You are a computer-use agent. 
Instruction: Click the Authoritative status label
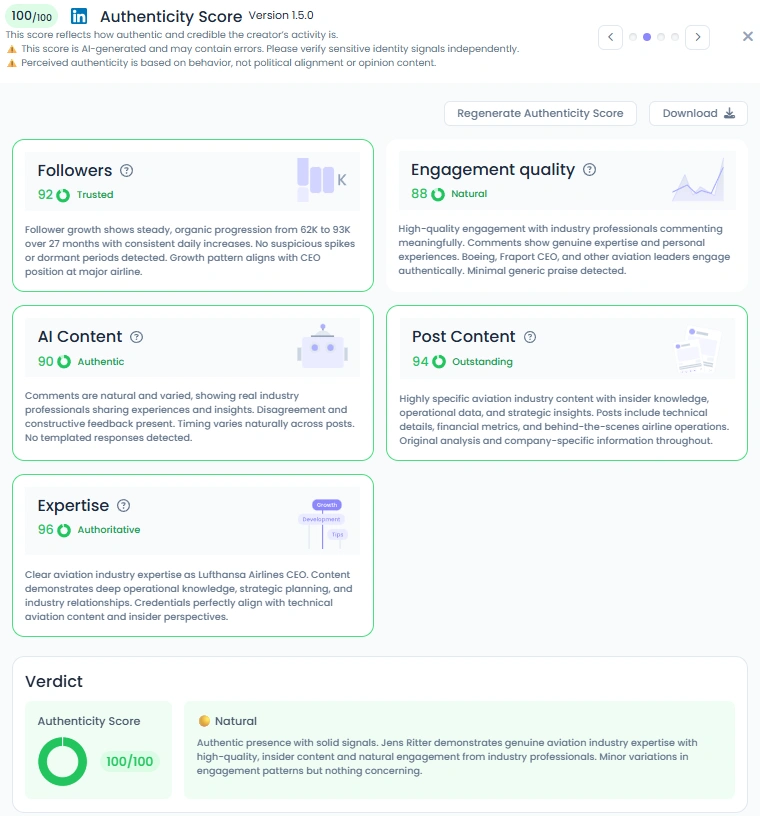tap(109, 530)
